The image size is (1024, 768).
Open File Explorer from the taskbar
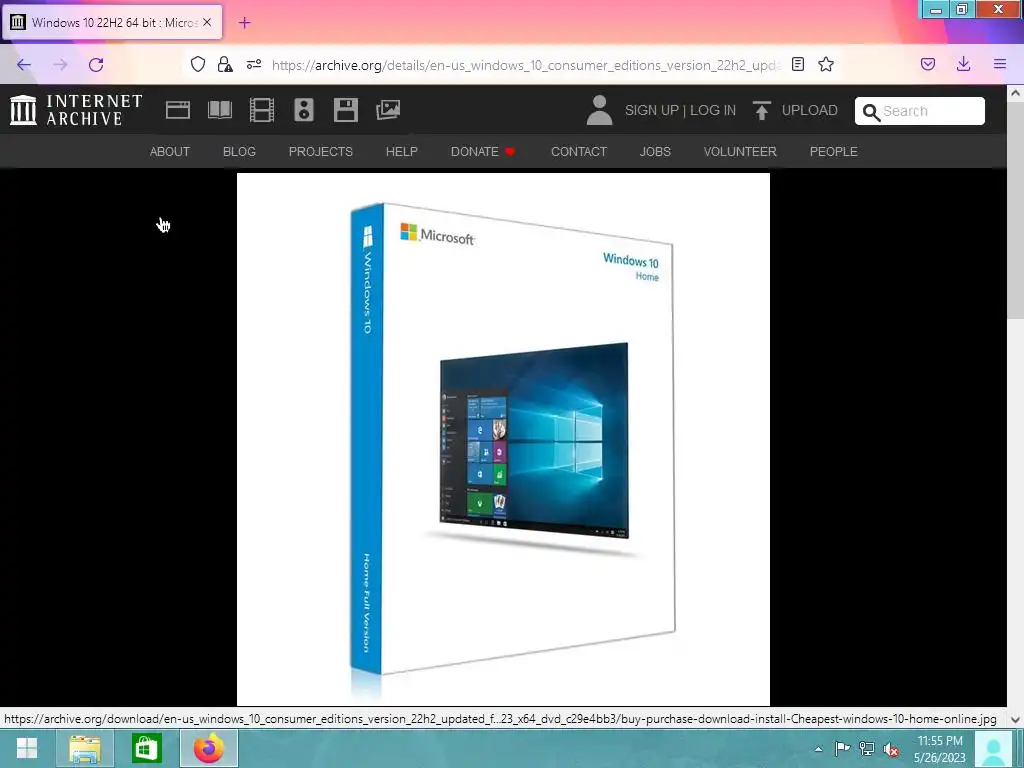[85, 748]
